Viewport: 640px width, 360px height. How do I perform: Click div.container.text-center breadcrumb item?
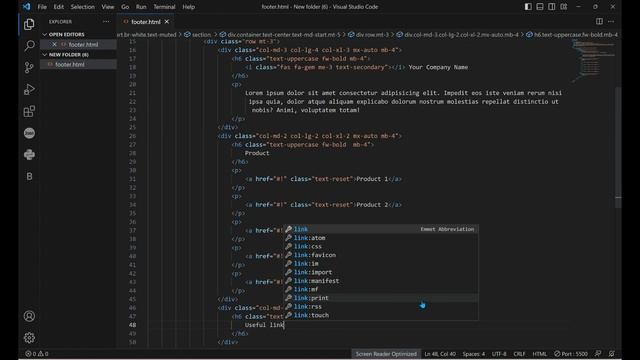pos(280,35)
